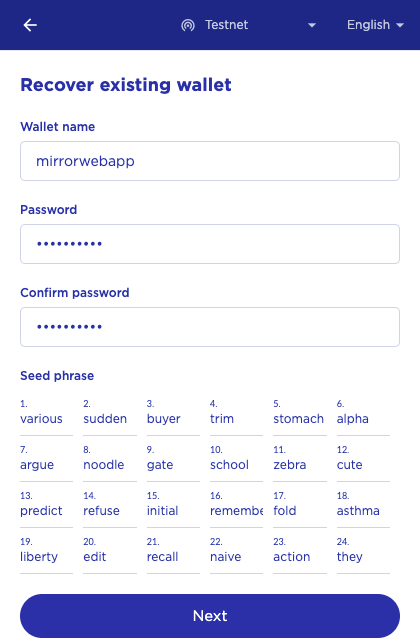Select seed word 4 'trim'
Image resolution: width=420 pixels, height=641 pixels.
(236, 419)
